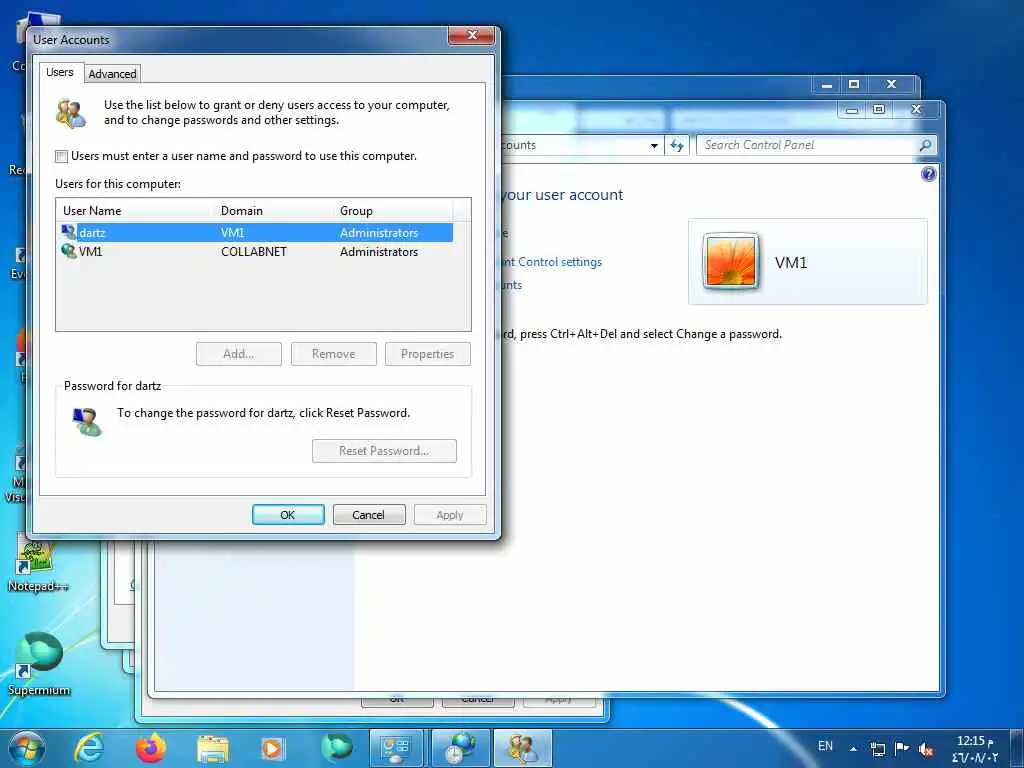Click the Reset Password... button
The image size is (1024, 768).
(384, 451)
